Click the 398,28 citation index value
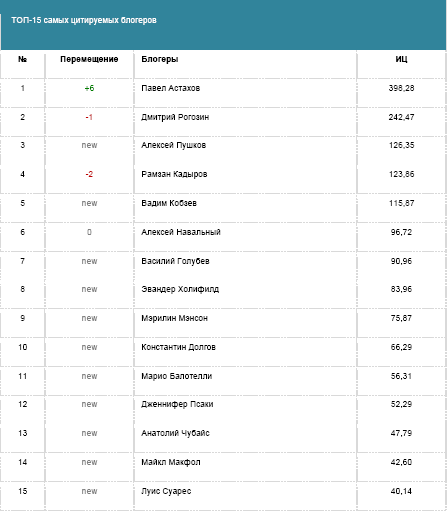The image size is (447, 511). click(x=401, y=88)
